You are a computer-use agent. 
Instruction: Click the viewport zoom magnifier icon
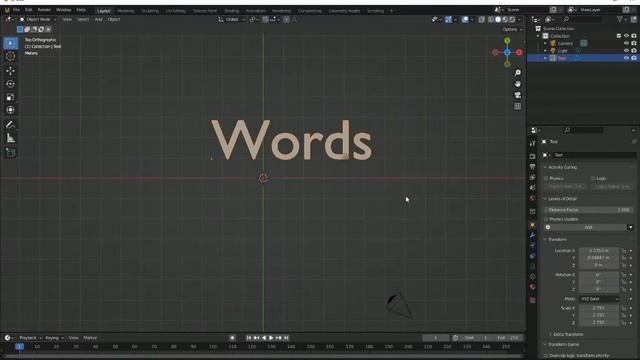(518, 73)
